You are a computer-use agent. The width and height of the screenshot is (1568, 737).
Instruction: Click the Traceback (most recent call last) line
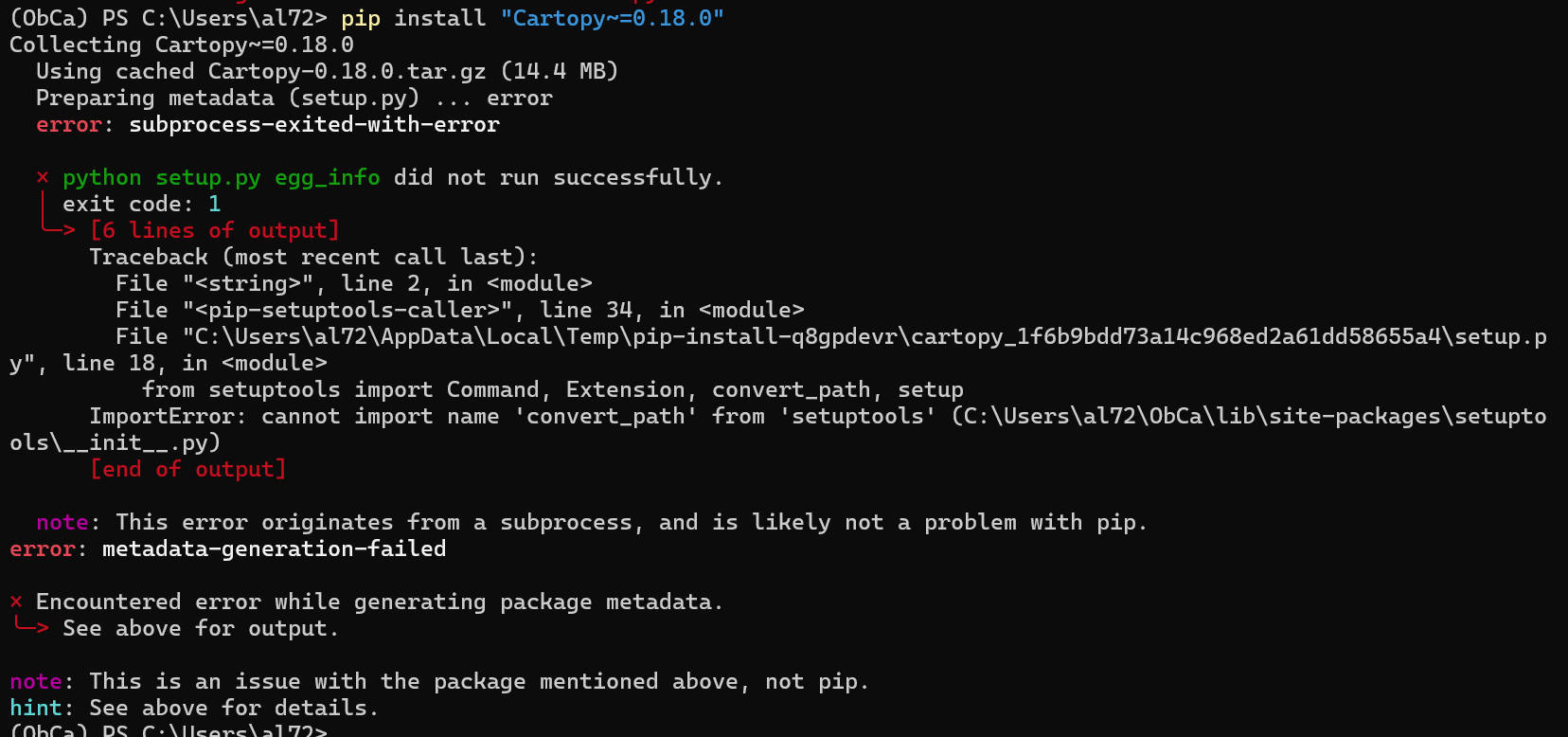313,257
